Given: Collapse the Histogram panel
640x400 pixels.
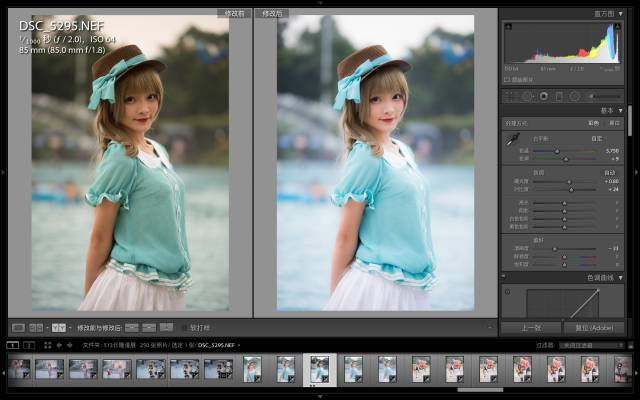Looking at the screenshot, I should click(x=620, y=14).
